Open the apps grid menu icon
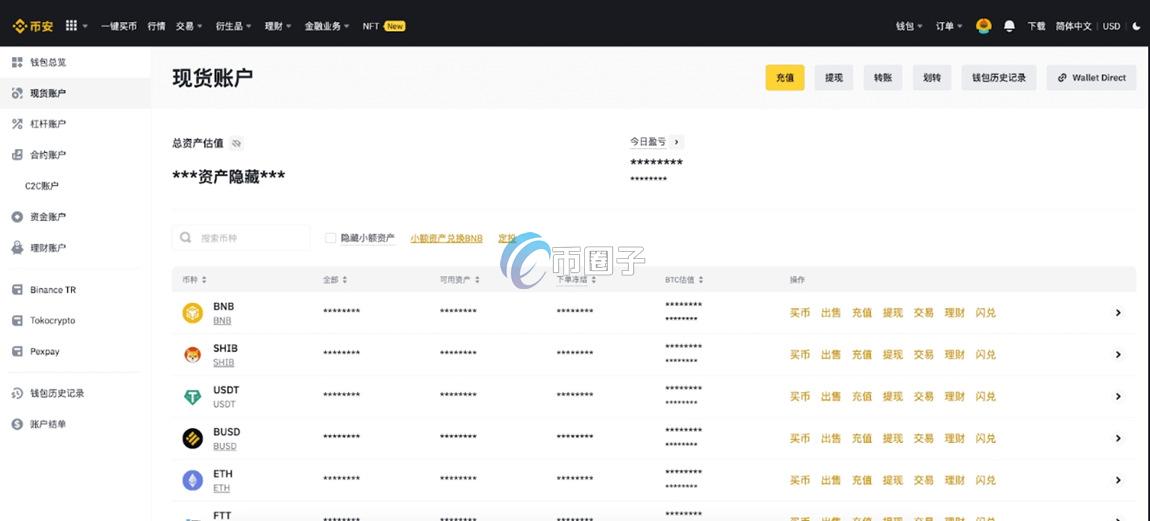This screenshot has width=1150, height=521. click(x=71, y=26)
